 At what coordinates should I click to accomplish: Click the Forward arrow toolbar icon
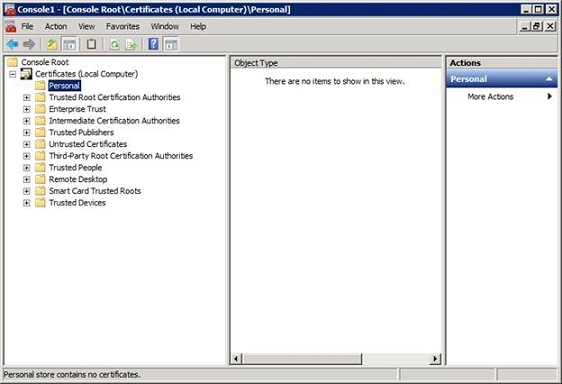click(29, 44)
